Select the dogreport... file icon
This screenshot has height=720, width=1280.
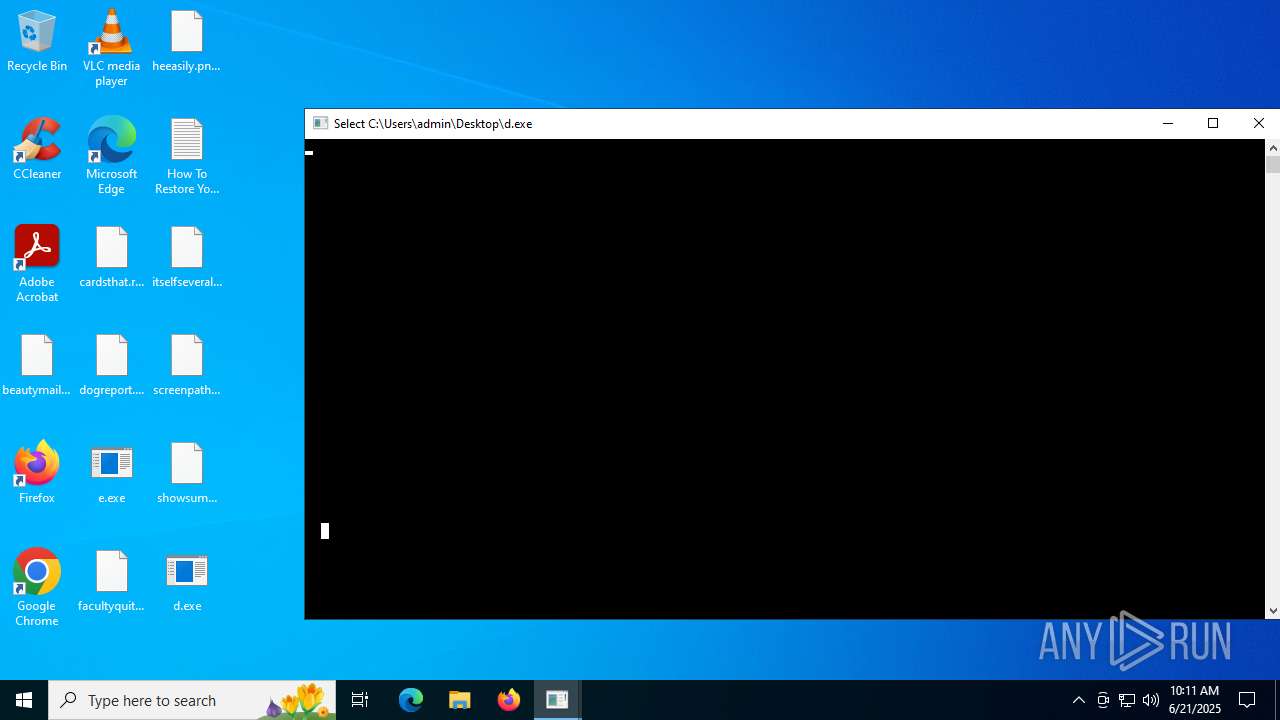coord(111,366)
